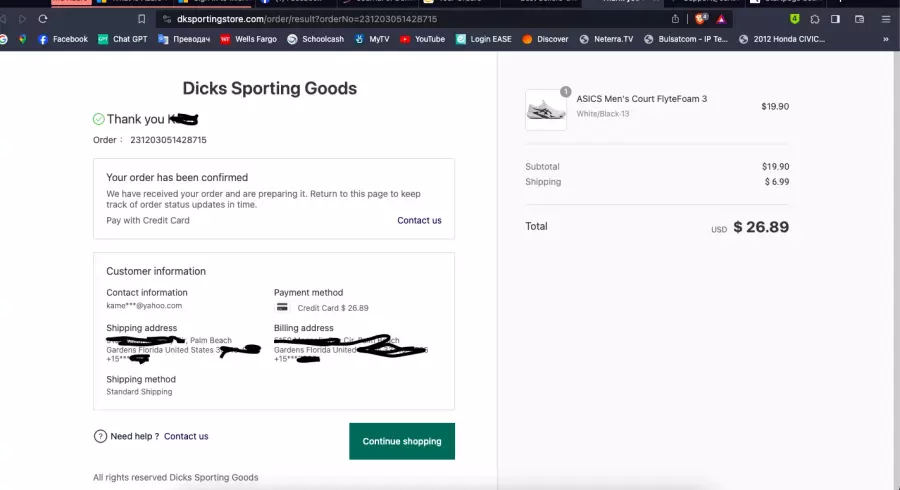Click the Dicks Sporting Goods page heading

[x=270, y=88]
